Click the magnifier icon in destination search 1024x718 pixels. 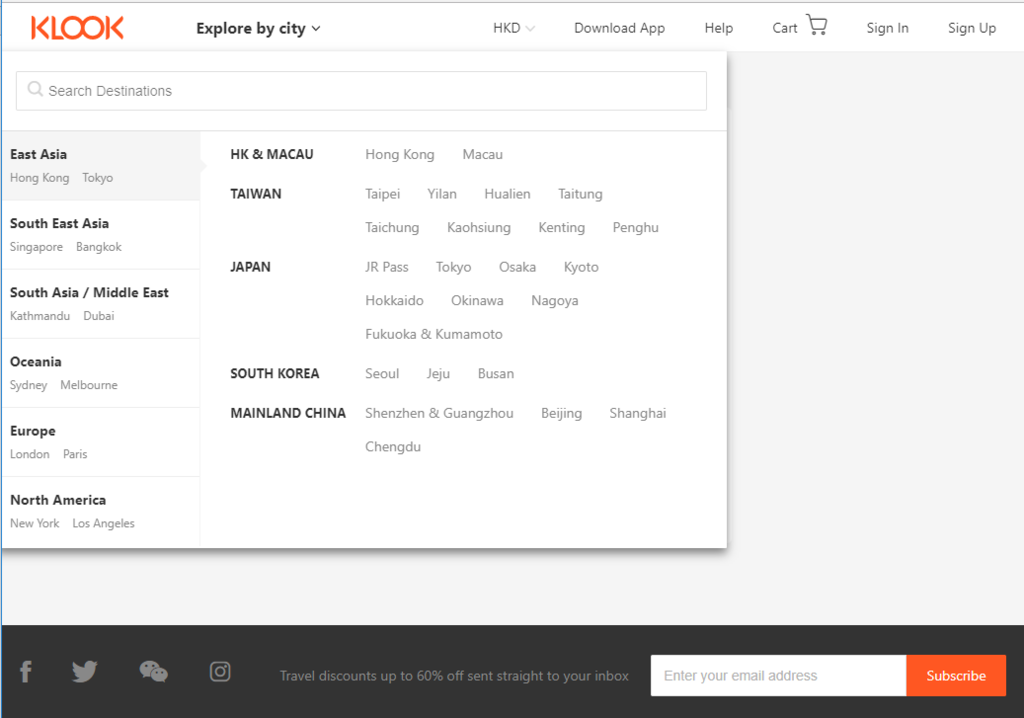pos(36,90)
